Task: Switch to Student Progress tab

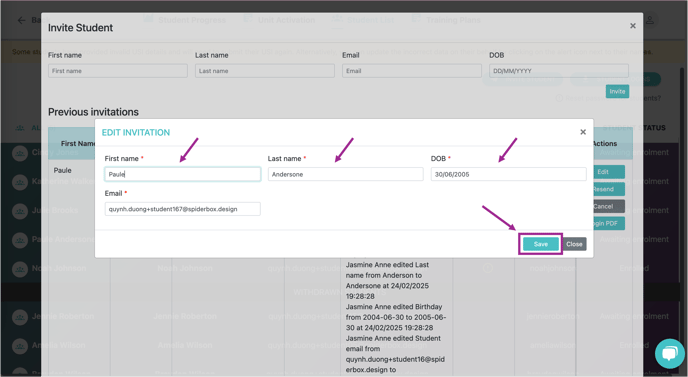Action: pos(185,20)
